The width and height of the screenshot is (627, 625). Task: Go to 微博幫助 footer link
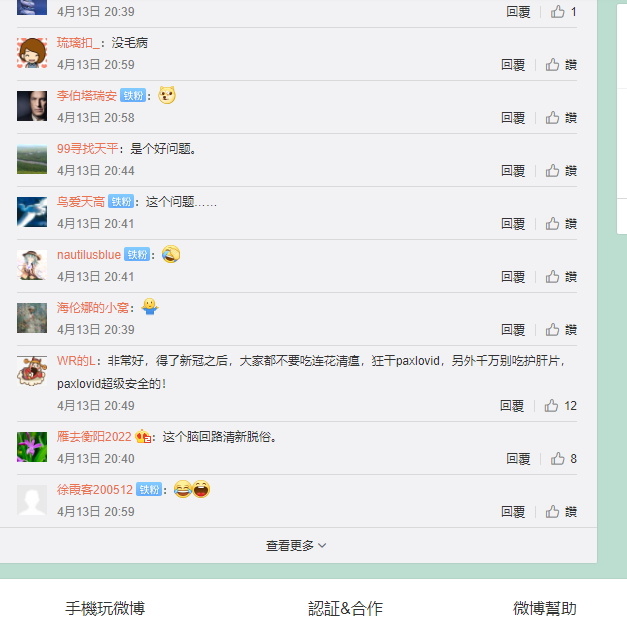pyautogui.click(x=545, y=609)
